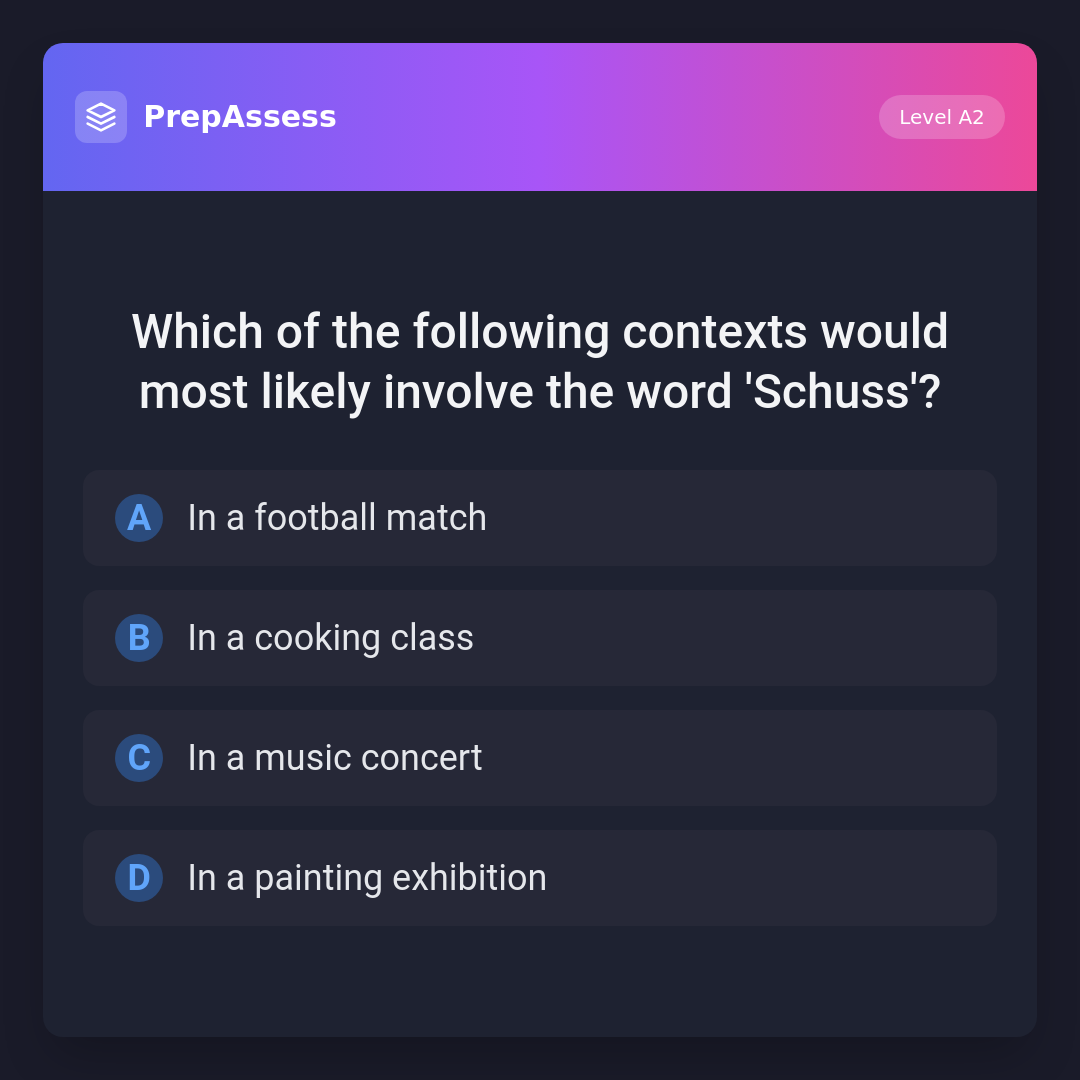This screenshot has width=1080, height=1080.
Task: Click the PrepAssess stacked layers logo icon
Action: pyautogui.click(x=101, y=117)
